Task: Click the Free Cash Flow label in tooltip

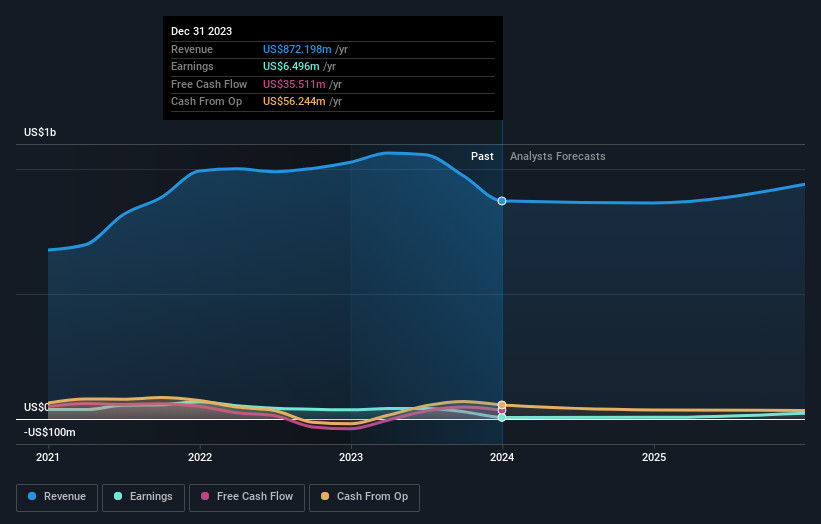Action: click(x=209, y=84)
